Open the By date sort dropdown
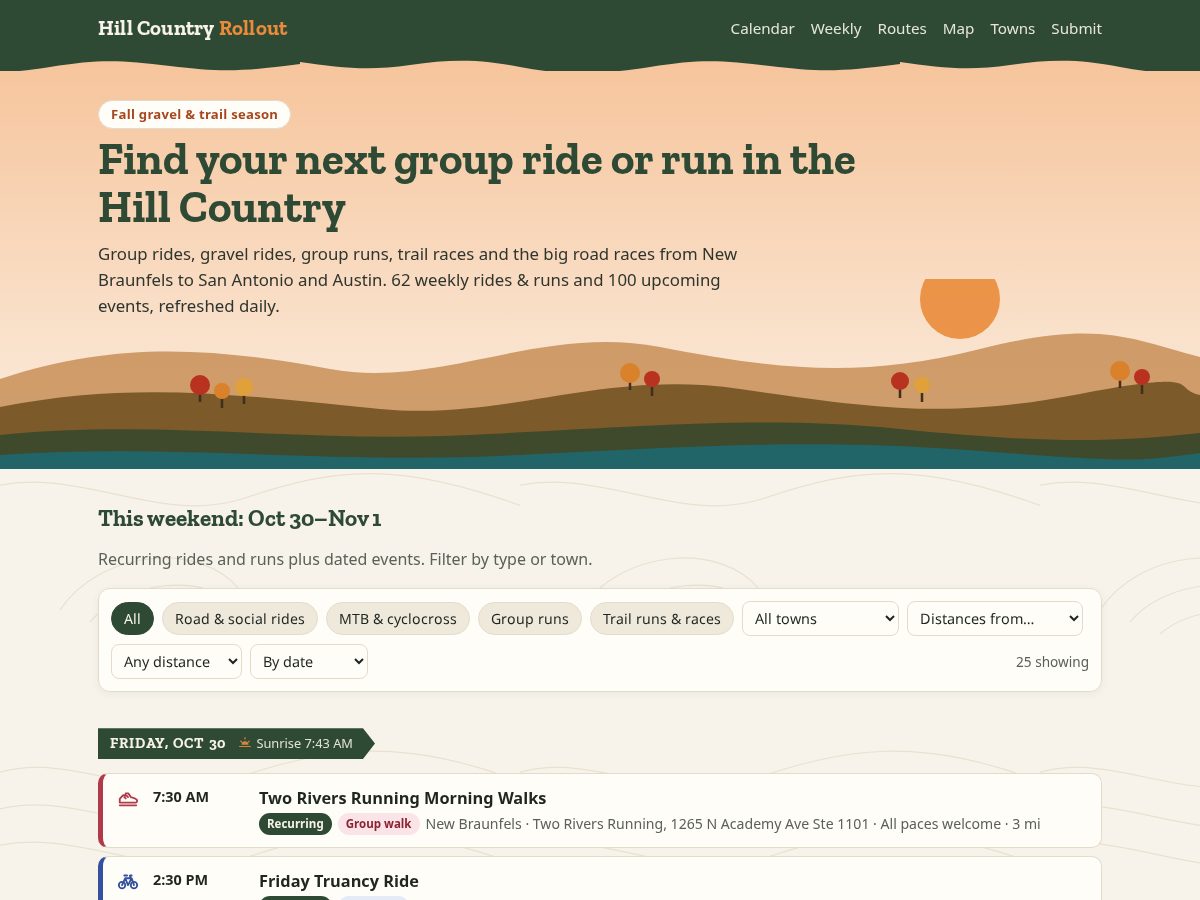The image size is (1200, 900). click(309, 662)
